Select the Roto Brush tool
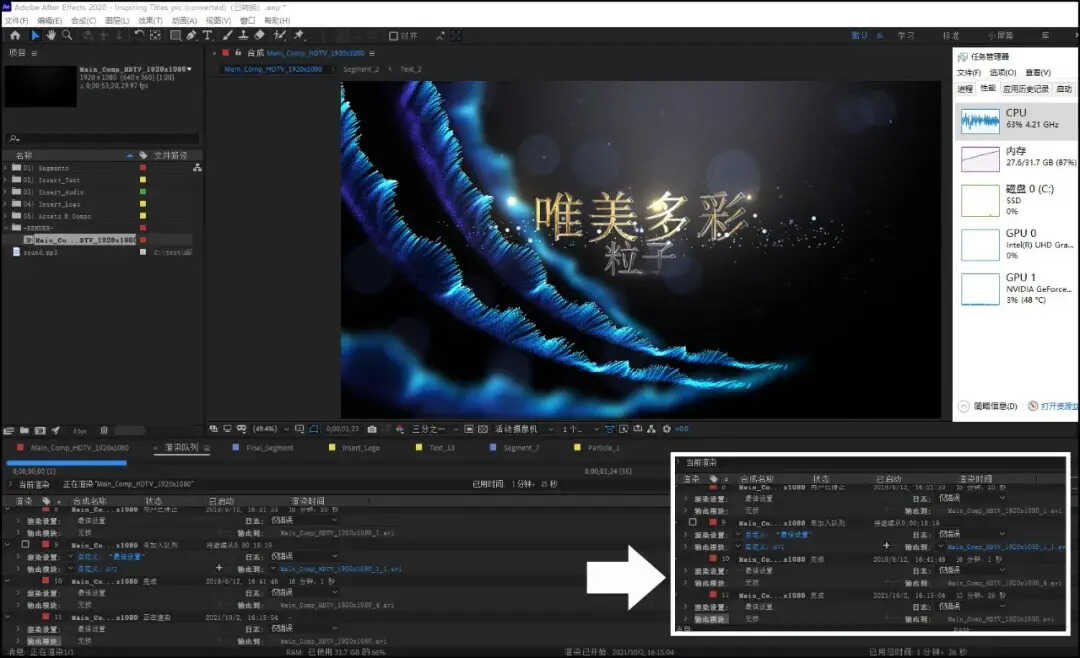 coord(280,35)
